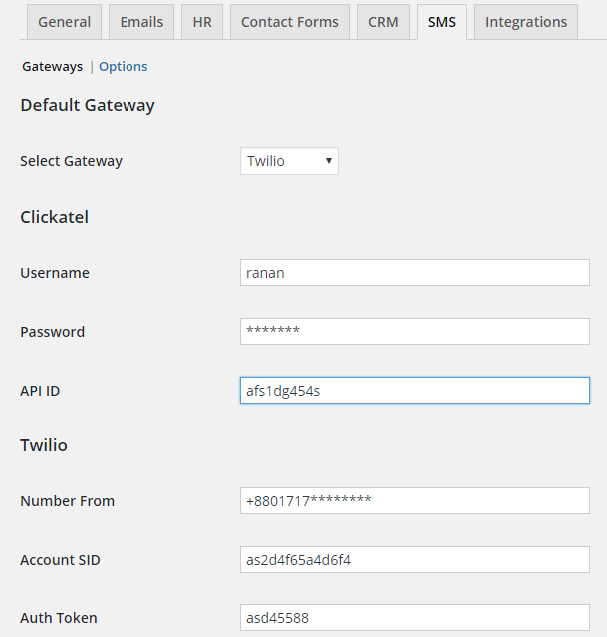Click the Account SID label
Viewport: 607px width, 637px height.
pyautogui.click(x=60, y=560)
